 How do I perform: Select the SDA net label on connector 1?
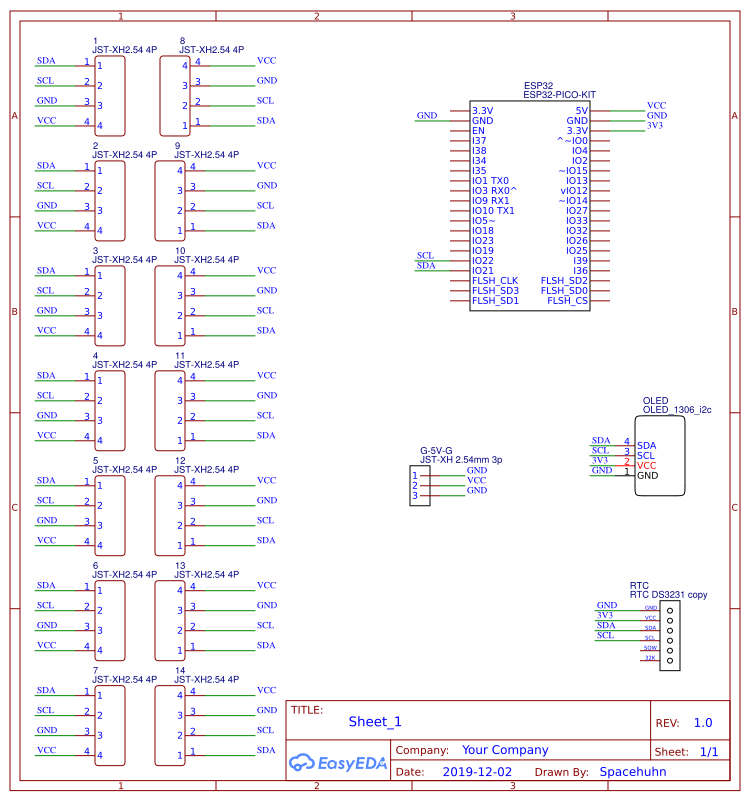pos(46,60)
